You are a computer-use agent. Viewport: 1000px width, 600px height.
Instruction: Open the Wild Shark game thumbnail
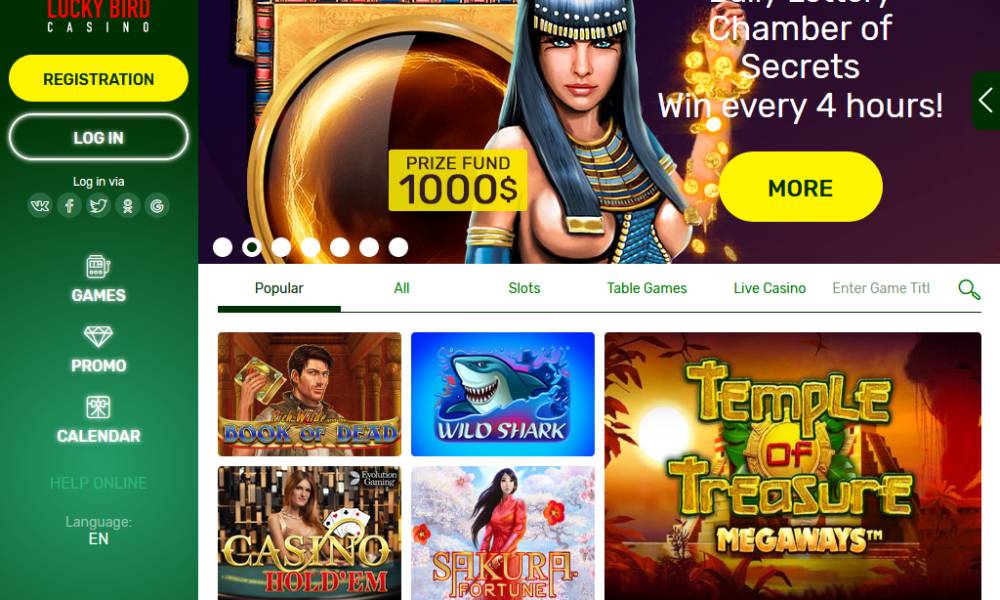pyautogui.click(x=503, y=394)
